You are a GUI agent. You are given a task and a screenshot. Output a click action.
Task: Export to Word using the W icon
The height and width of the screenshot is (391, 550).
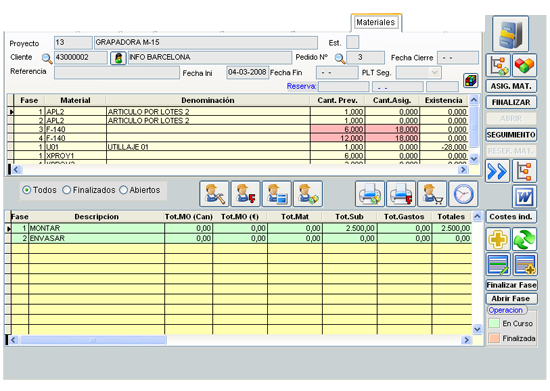tap(524, 197)
